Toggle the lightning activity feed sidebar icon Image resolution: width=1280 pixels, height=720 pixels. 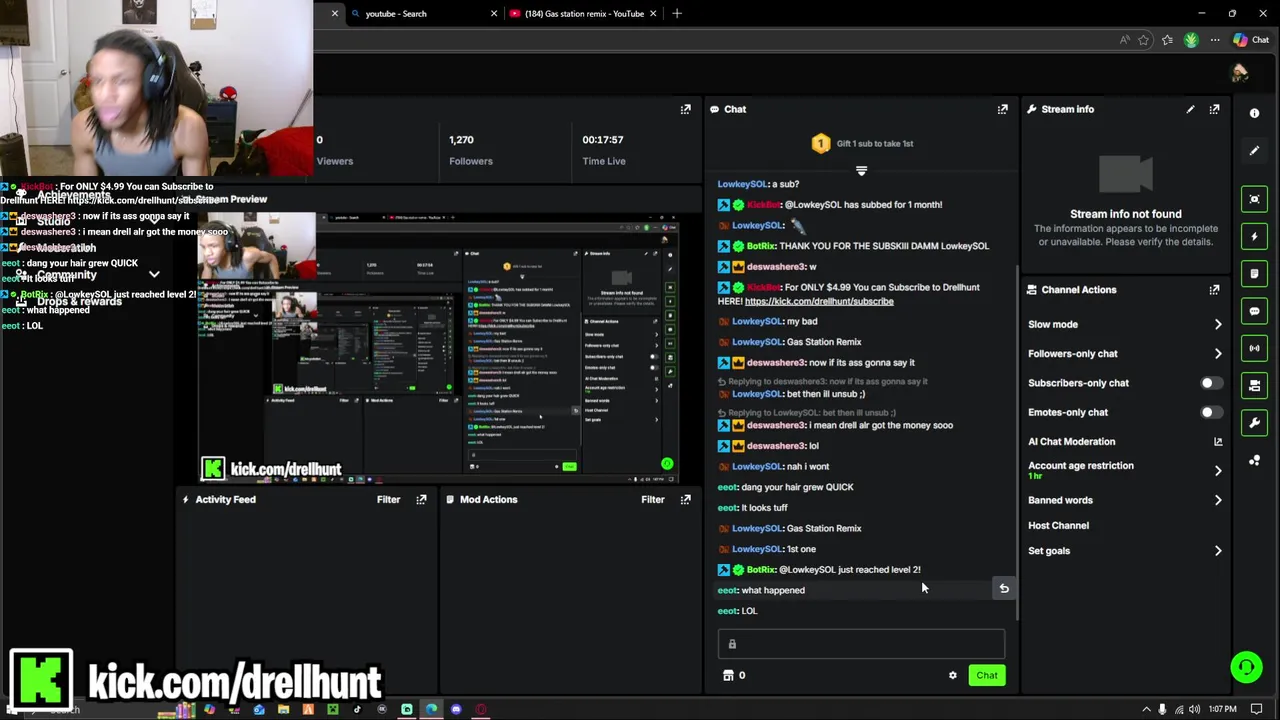(x=1254, y=237)
